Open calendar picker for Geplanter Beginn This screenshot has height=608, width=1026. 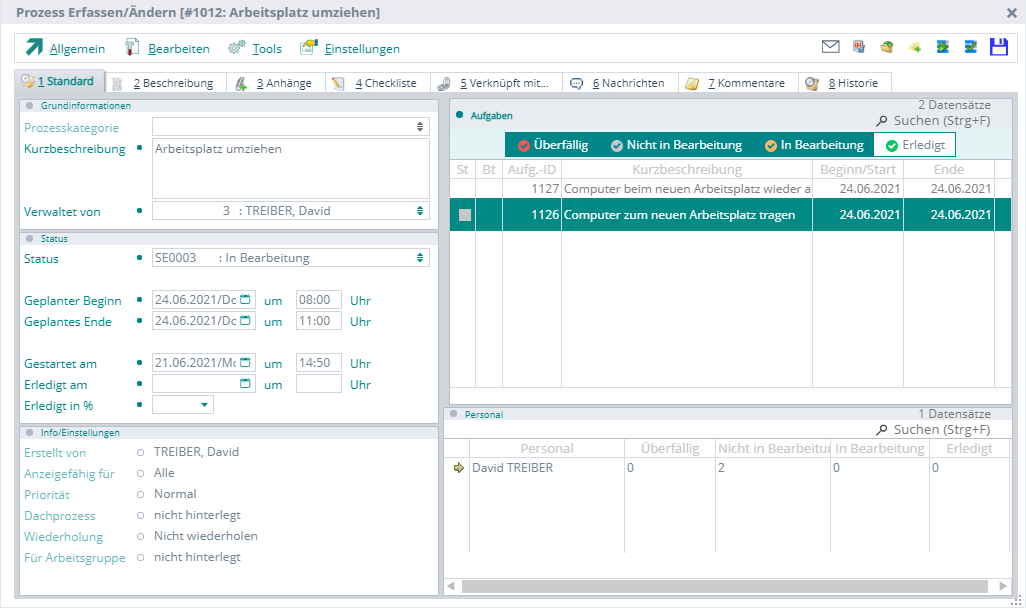coord(246,300)
